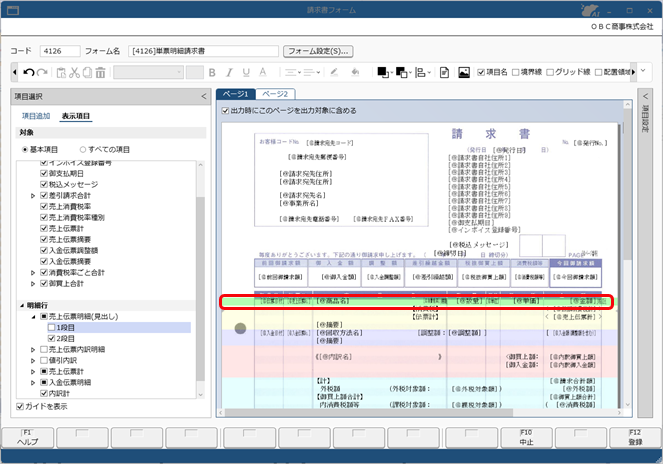Viewport: 664px width, 464px height.
Task: Expand the toolbar overflow chevron
Action: pos(643,70)
